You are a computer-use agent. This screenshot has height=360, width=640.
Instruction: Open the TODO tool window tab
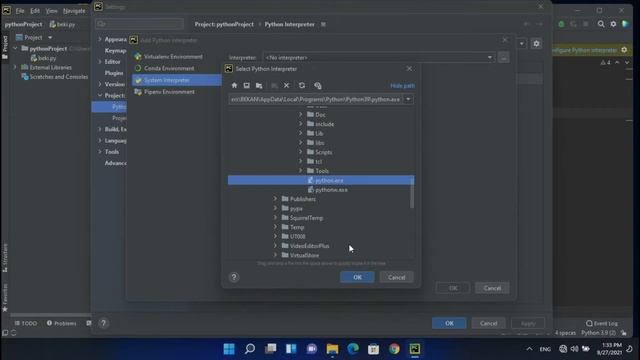click(x=26, y=323)
